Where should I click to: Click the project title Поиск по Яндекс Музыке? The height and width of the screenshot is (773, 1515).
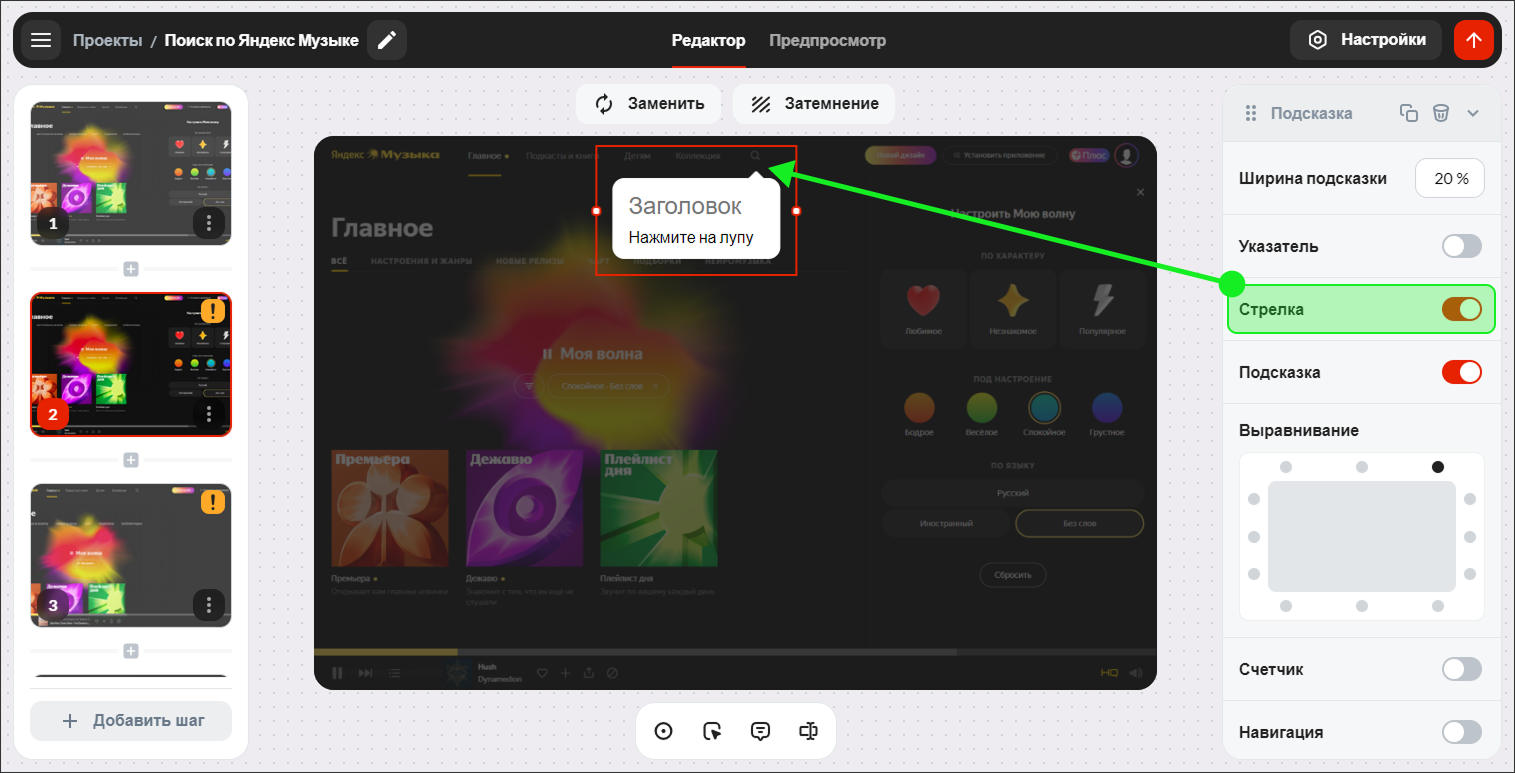[x=261, y=41]
